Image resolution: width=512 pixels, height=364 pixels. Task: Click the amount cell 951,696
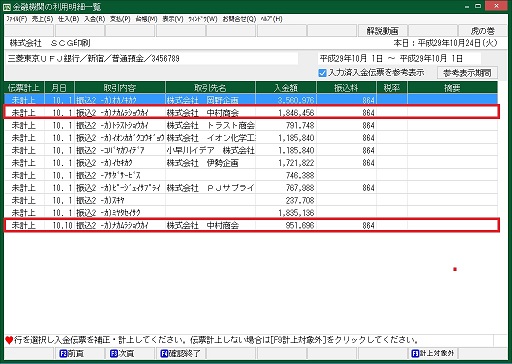[x=286, y=225]
